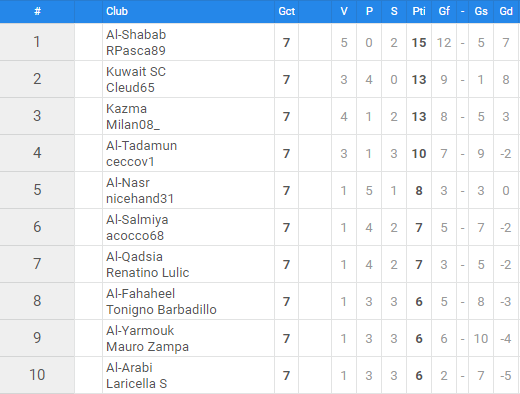Open the Kuwait SC club entry
This screenshot has width=520, height=394.
coord(136,72)
